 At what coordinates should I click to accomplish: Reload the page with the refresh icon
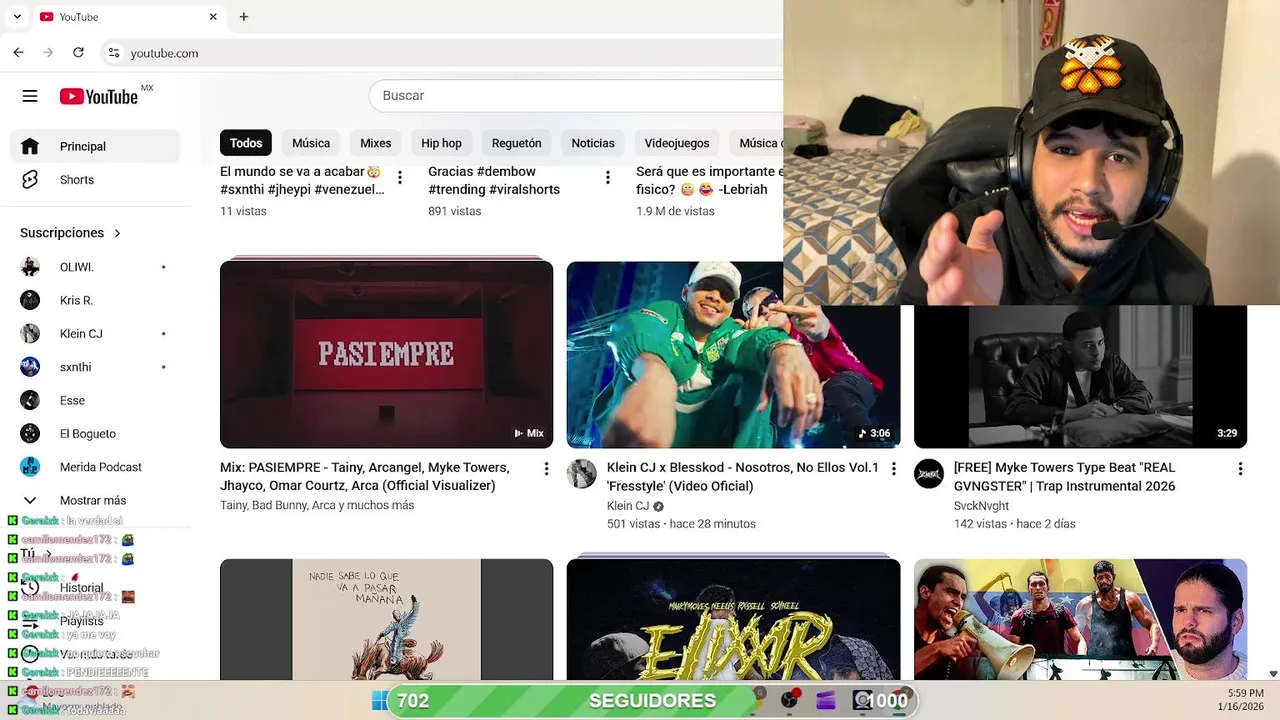[x=78, y=53]
